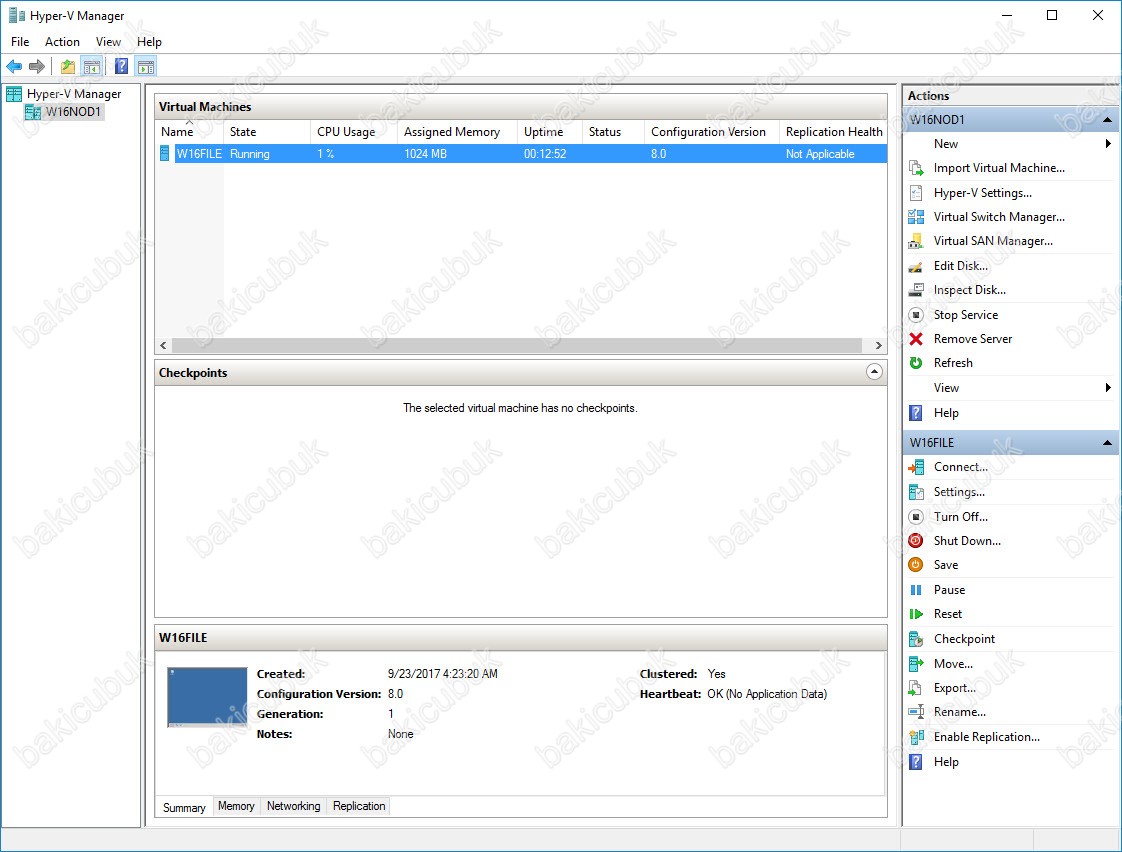The height and width of the screenshot is (852, 1122).
Task: Click the Back arrow toolbar icon
Action: pyautogui.click(x=14, y=67)
